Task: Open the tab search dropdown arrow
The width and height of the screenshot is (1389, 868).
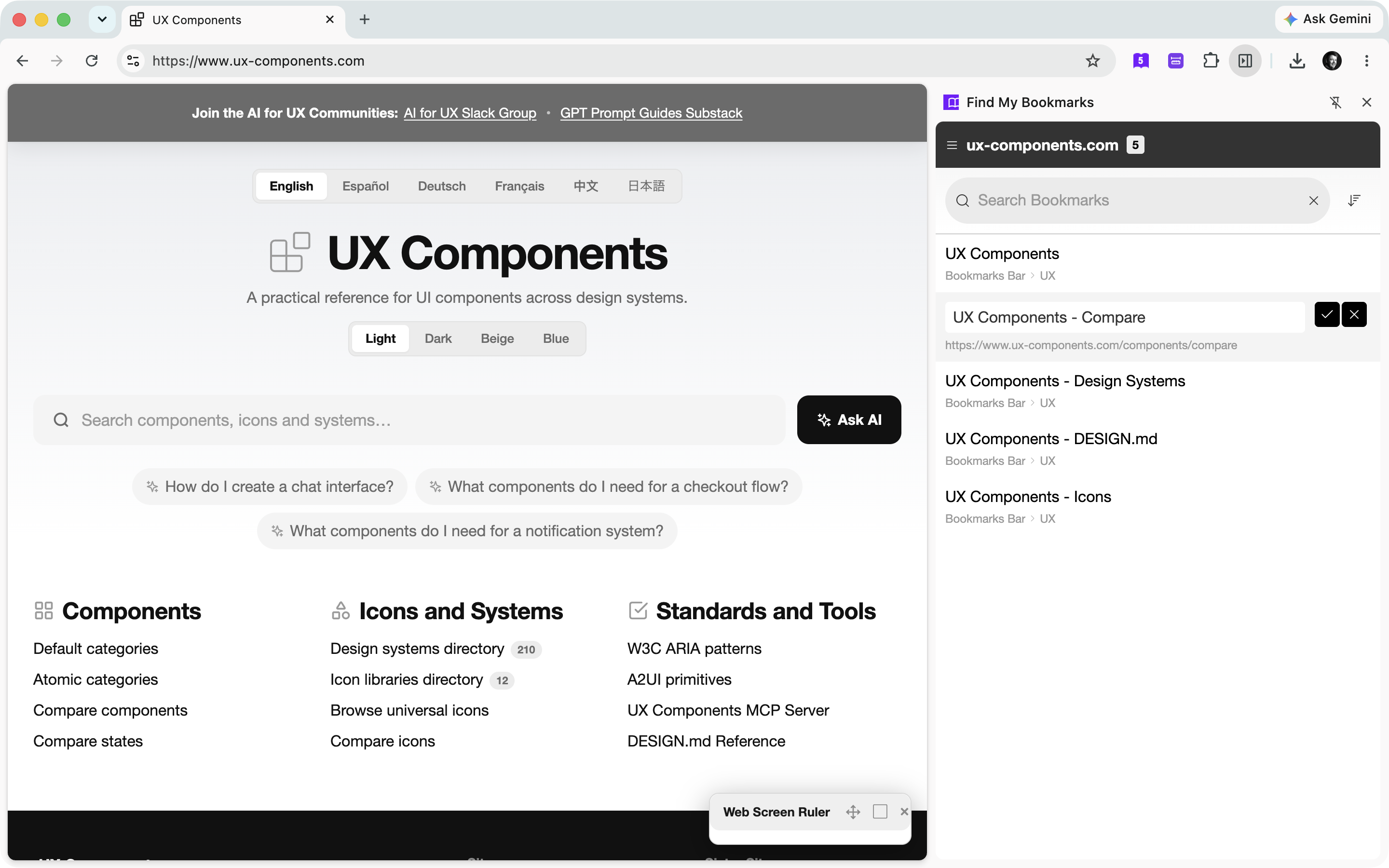Action: pos(102,19)
